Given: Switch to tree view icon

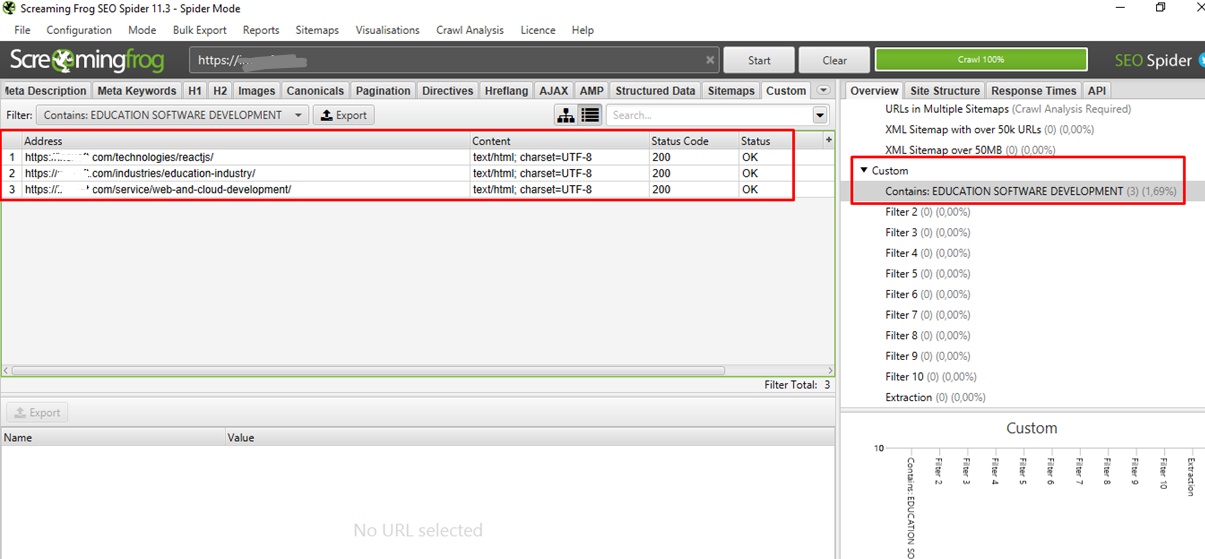Looking at the screenshot, I should click(566, 115).
